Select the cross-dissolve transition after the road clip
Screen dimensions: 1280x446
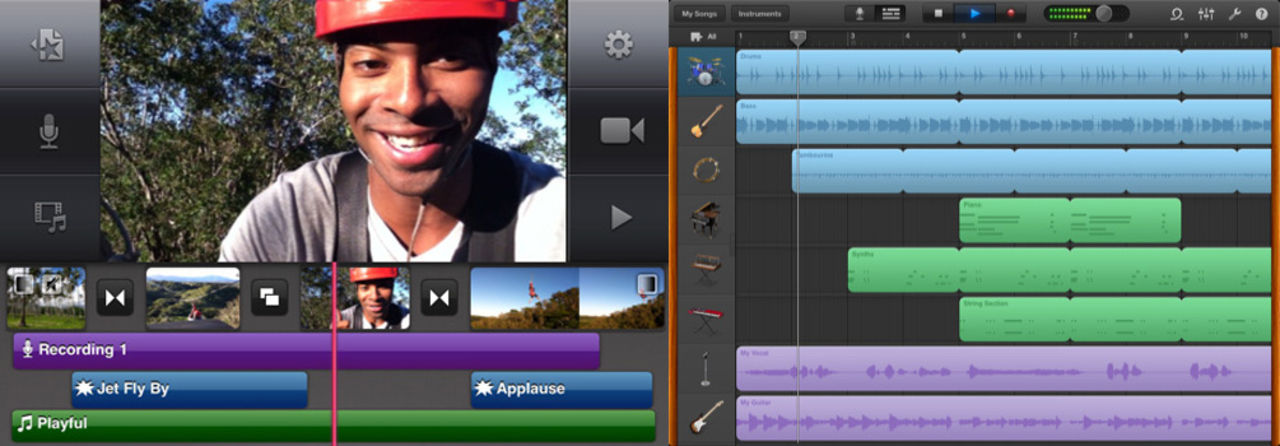point(269,298)
